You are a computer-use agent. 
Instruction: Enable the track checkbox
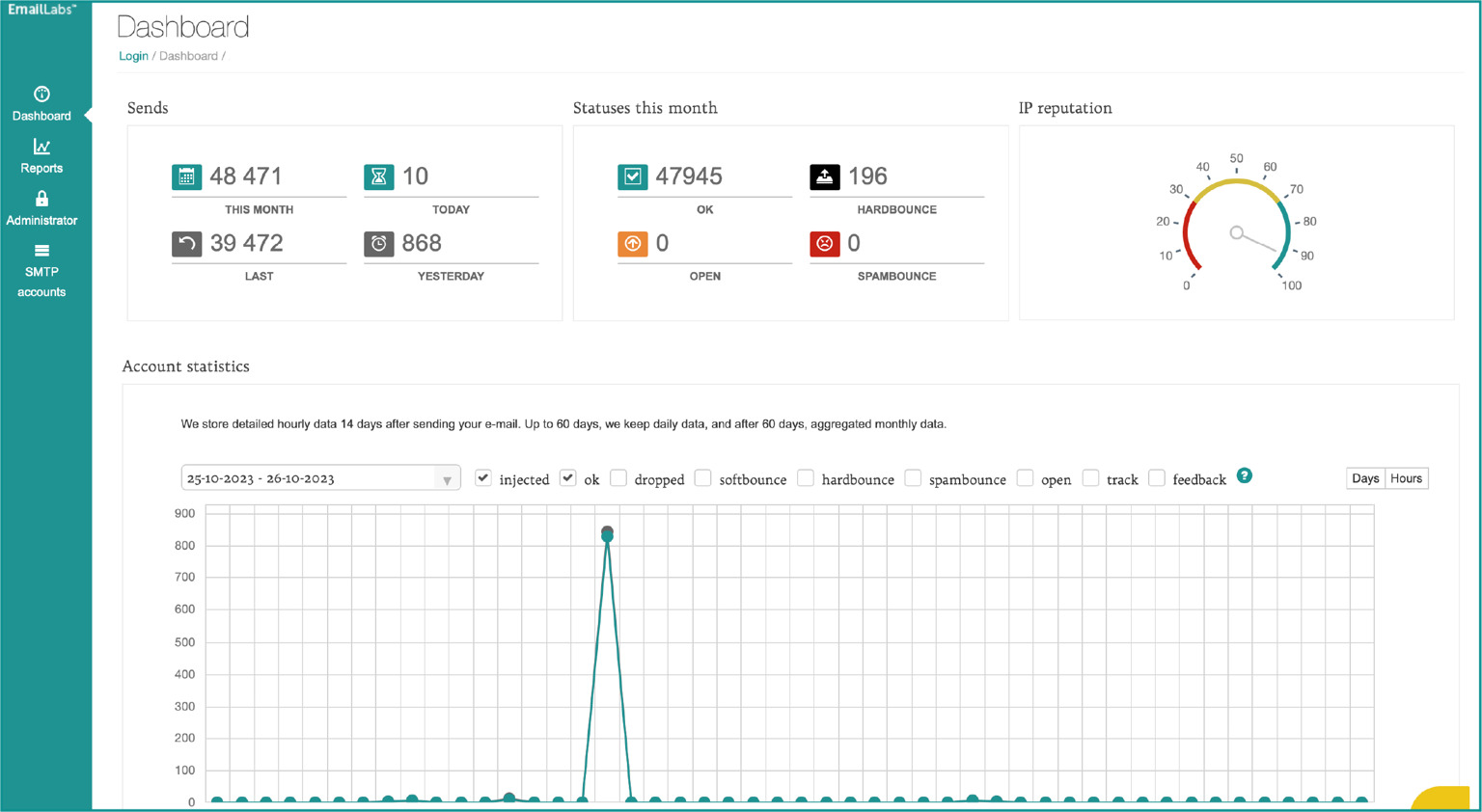[1091, 477]
